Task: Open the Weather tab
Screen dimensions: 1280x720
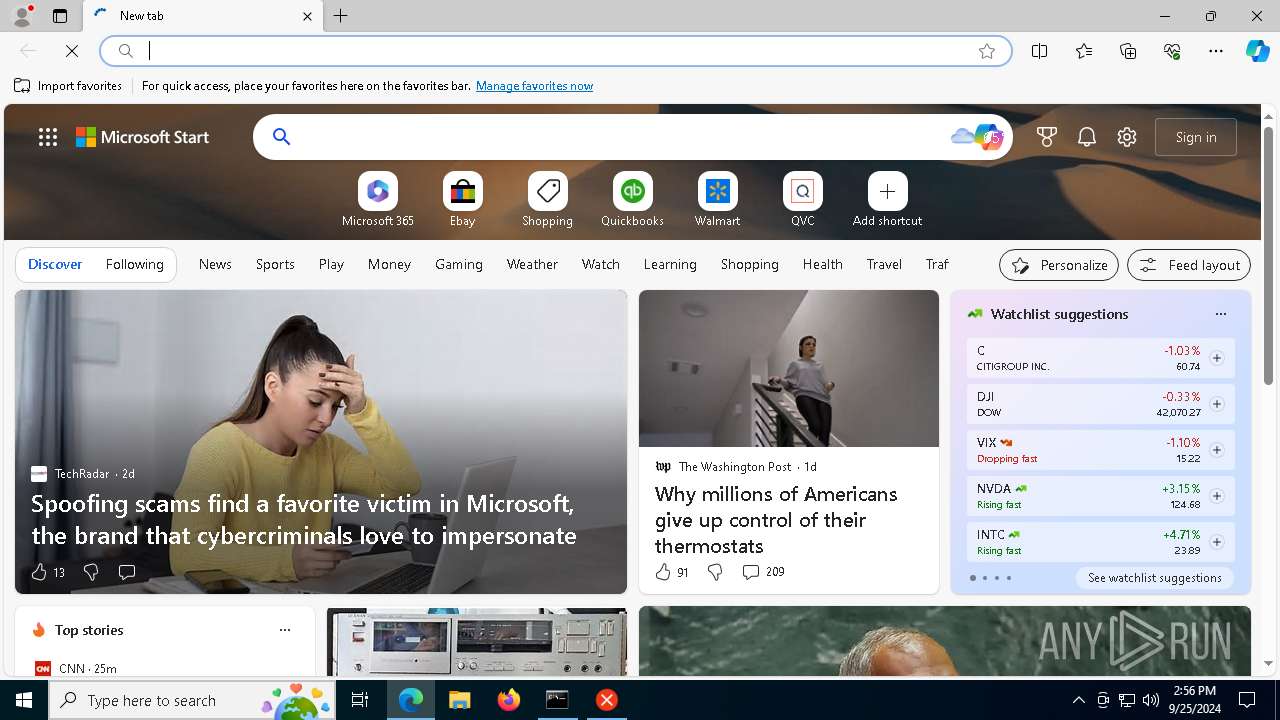Action: 532,265
